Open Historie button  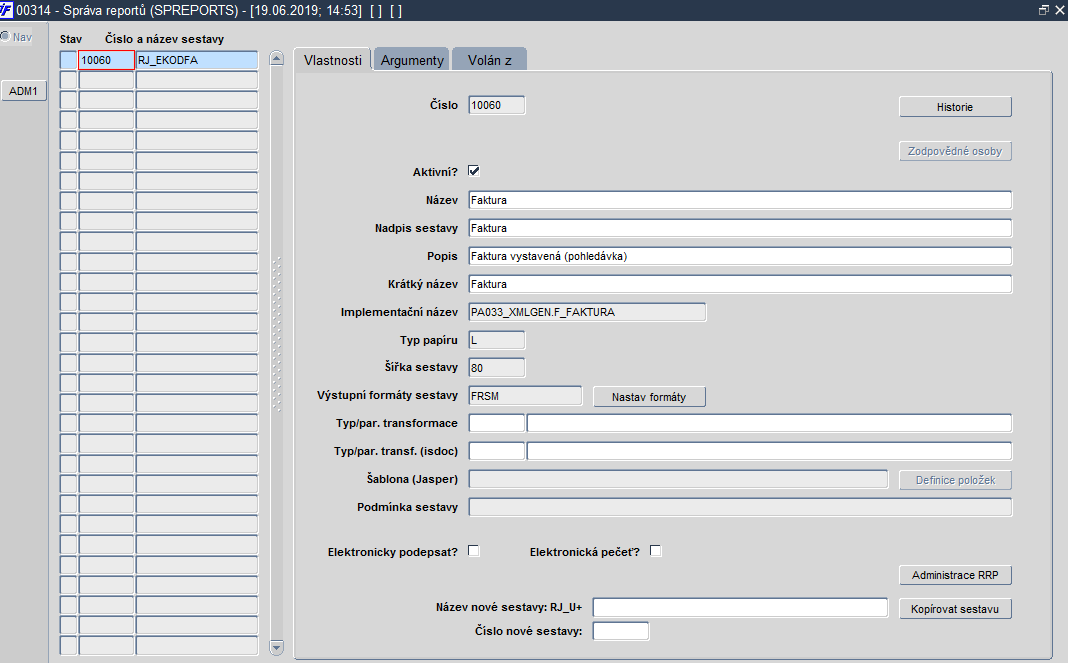[x=955, y=107]
